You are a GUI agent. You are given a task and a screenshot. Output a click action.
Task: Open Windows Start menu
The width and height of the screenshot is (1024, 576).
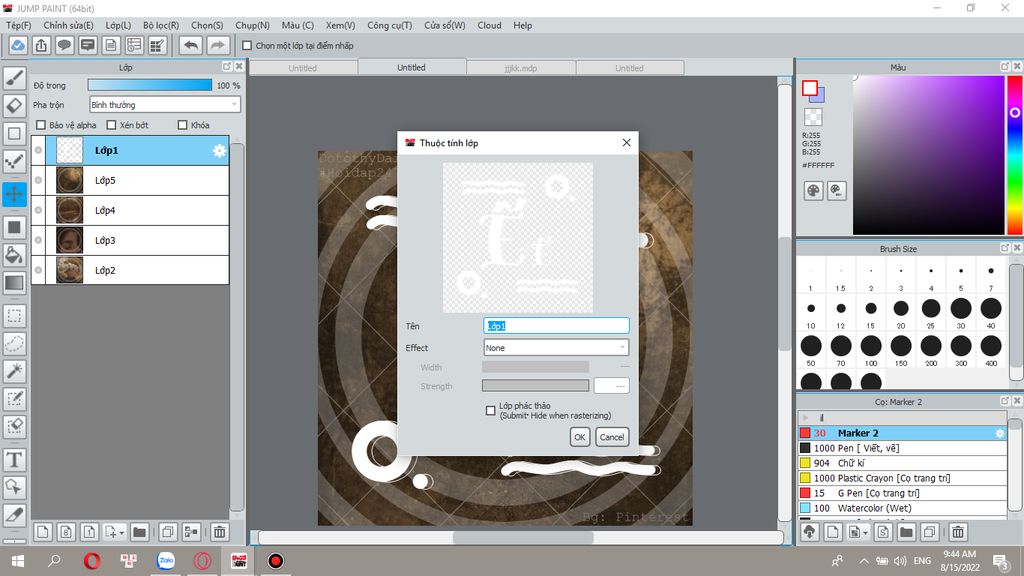point(18,561)
